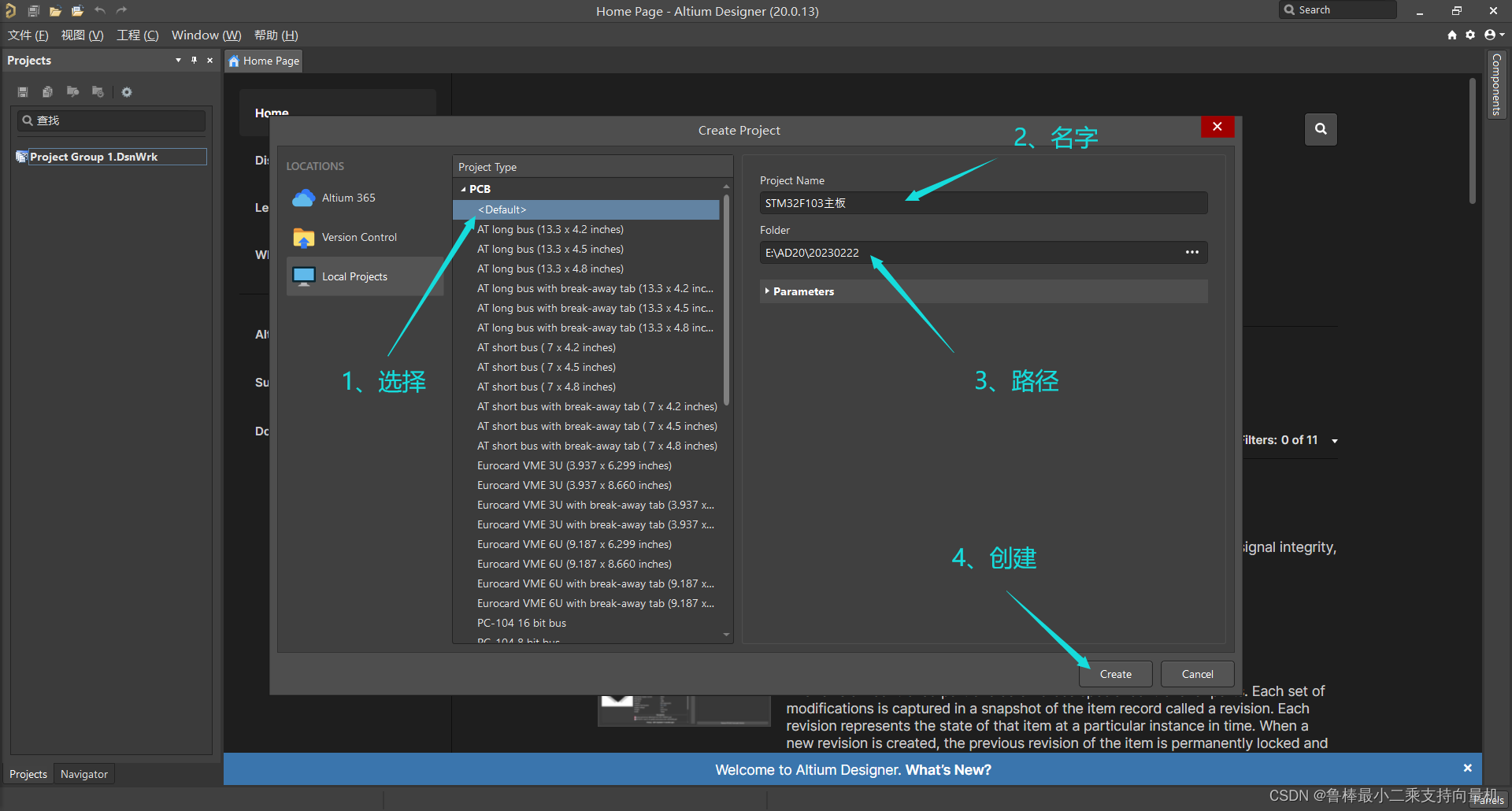1512x811 pixels.
Task: Open the Panels button at bottom right
Action: [1488, 800]
